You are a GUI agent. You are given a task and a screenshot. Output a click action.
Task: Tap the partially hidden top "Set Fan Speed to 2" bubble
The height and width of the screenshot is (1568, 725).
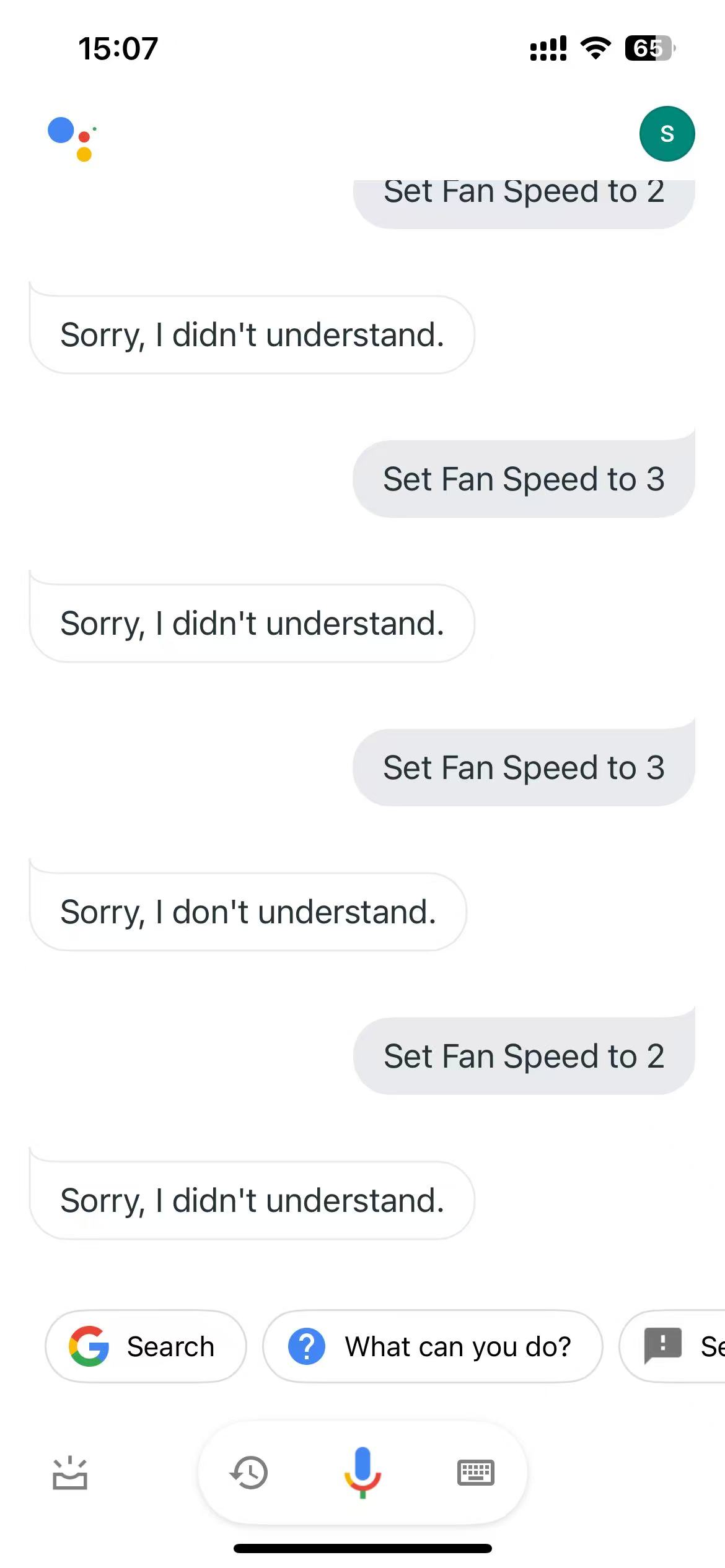[x=524, y=198]
